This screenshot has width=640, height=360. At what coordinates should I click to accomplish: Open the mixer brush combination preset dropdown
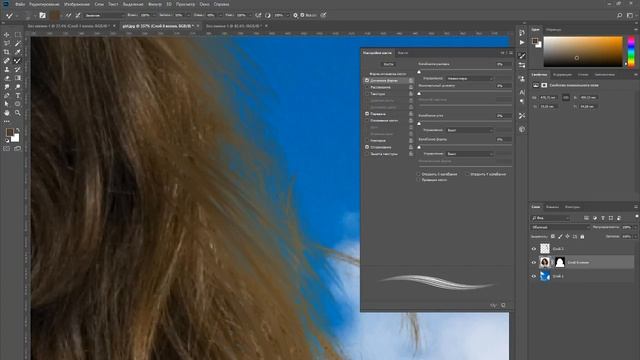click(104, 16)
